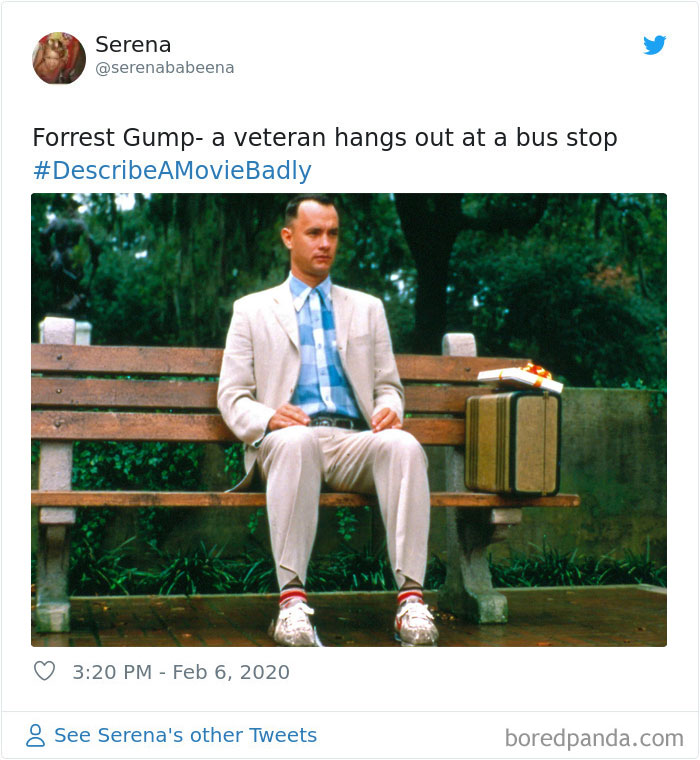Viewport: 700px width, 760px height.
Task: Click the display name Serena
Action: pos(133,45)
